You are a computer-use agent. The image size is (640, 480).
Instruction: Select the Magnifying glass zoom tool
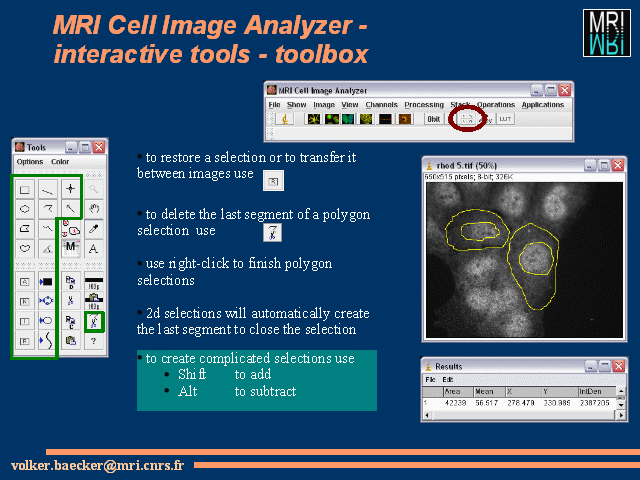point(94,189)
